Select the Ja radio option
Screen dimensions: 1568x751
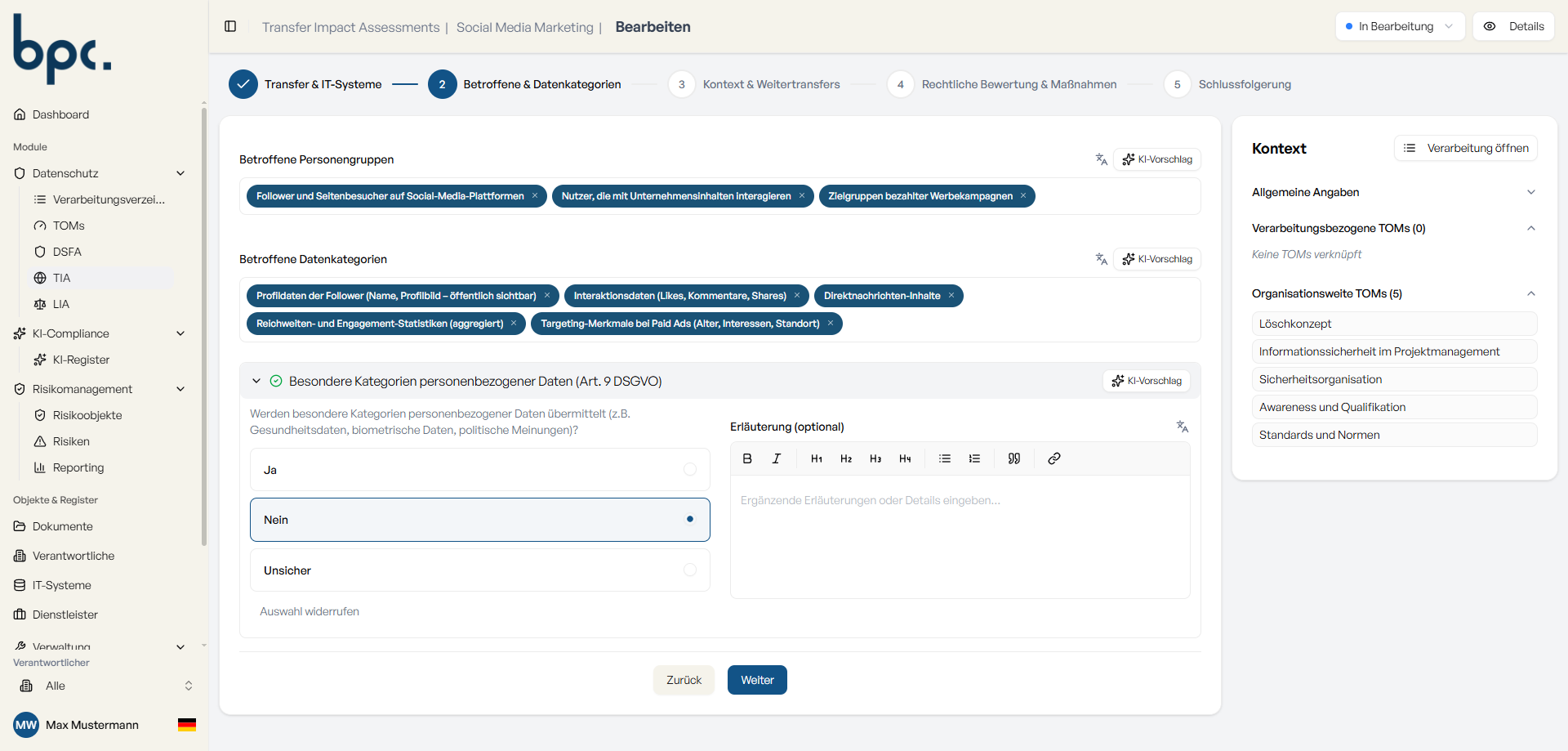click(x=480, y=469)
